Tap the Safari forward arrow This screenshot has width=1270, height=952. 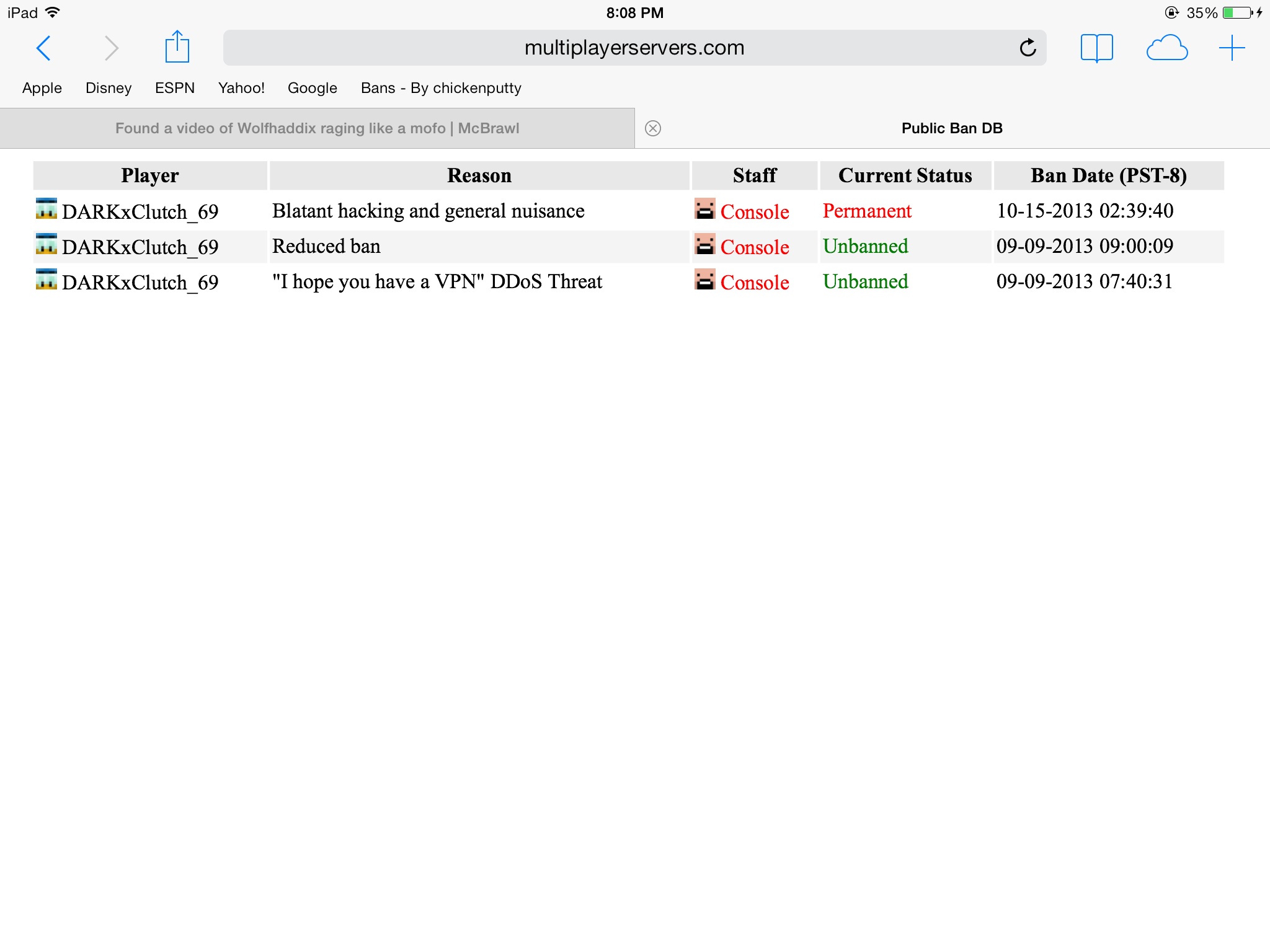111,48
